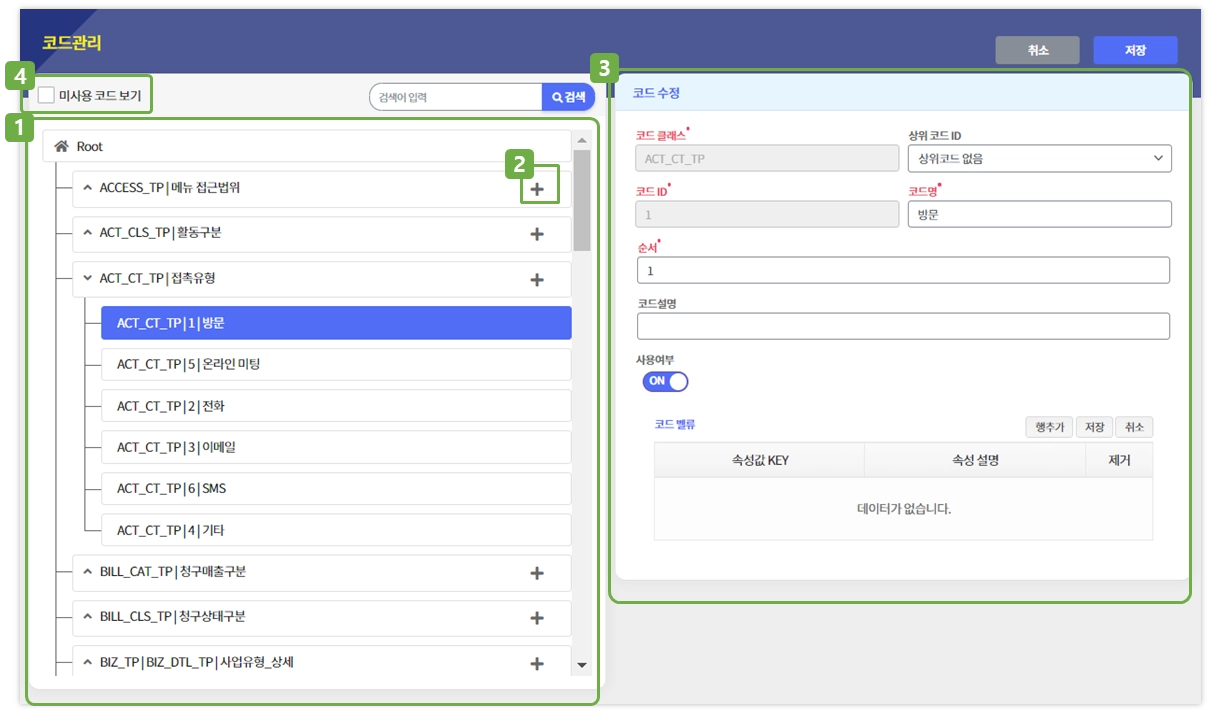Save the 코드 벨류 table rows
Screen dimensions: 1210x713
[x=1093, y=427]
